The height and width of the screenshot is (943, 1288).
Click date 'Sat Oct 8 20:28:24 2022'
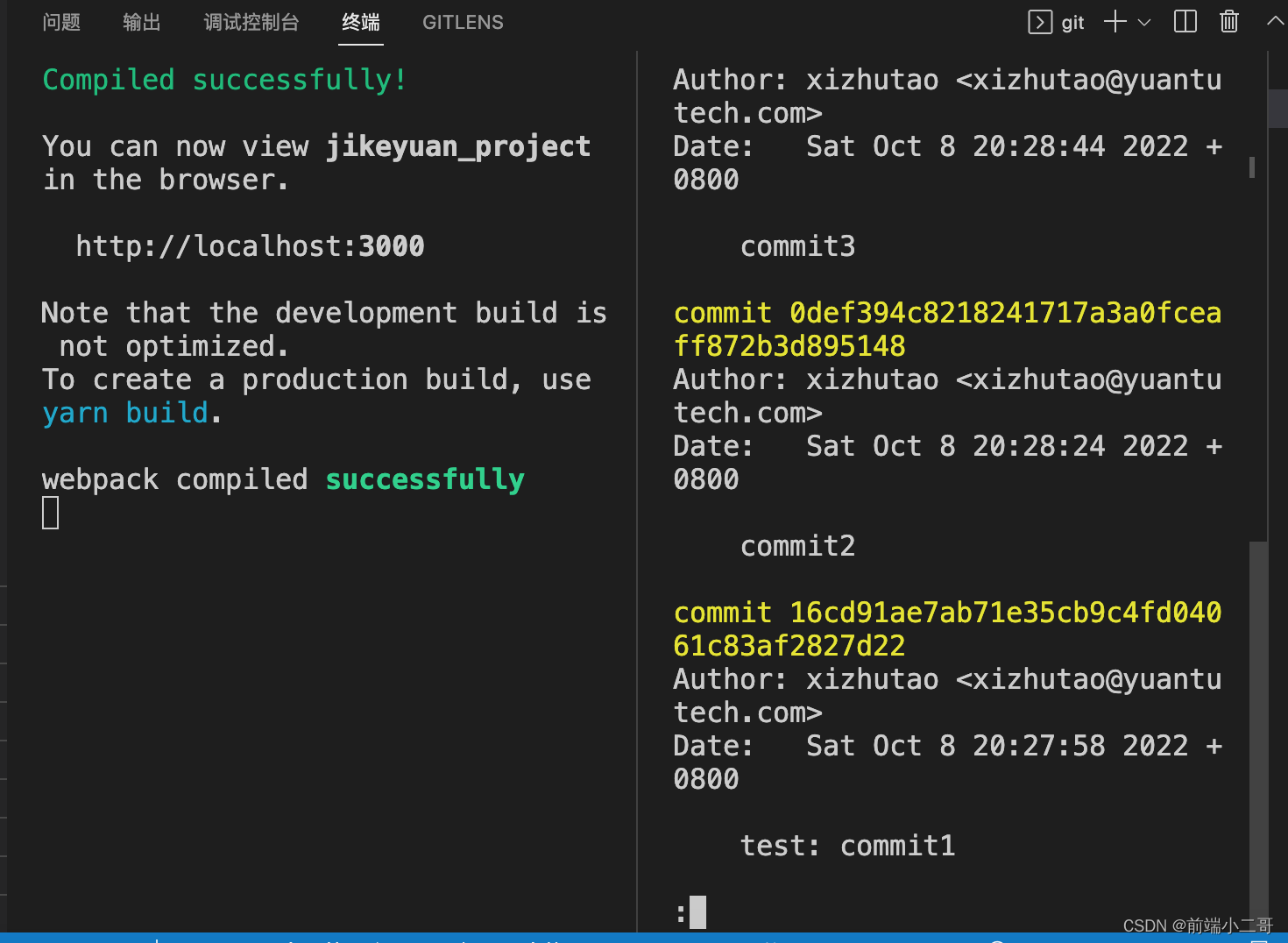[997, 446]
